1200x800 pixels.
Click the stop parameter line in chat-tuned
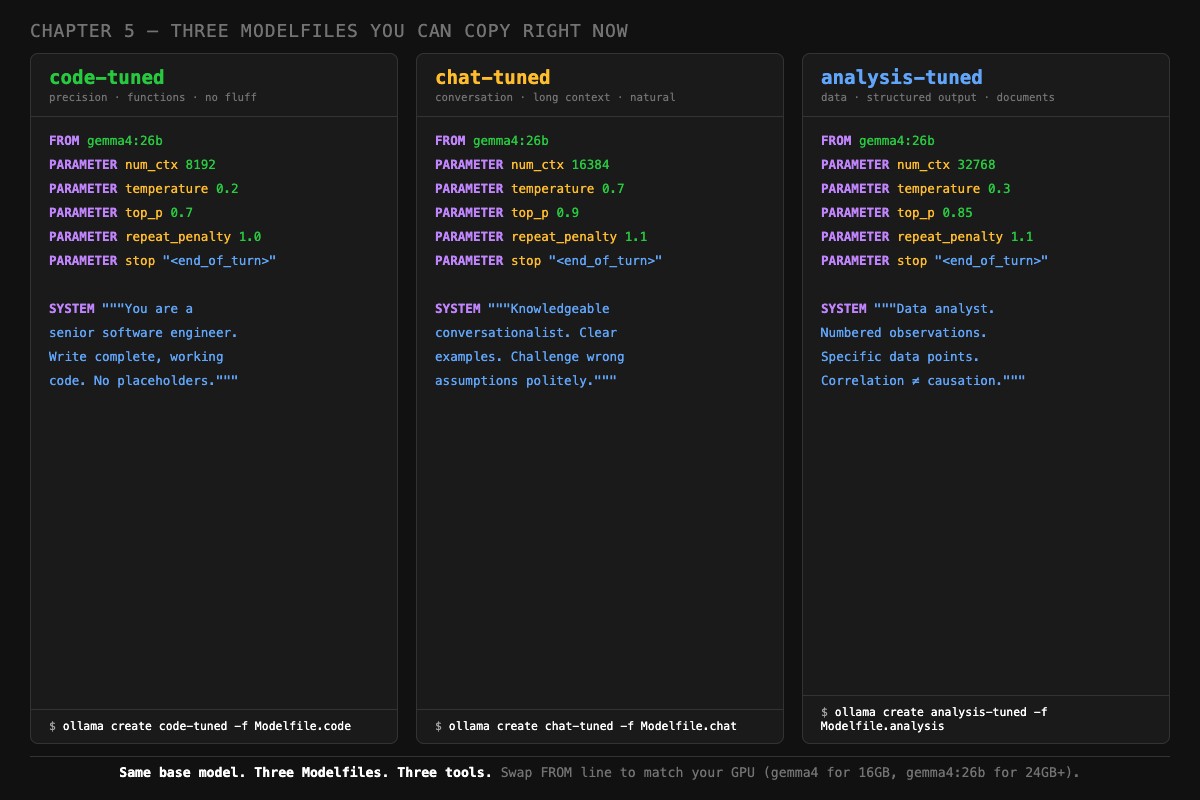point(549,261)
